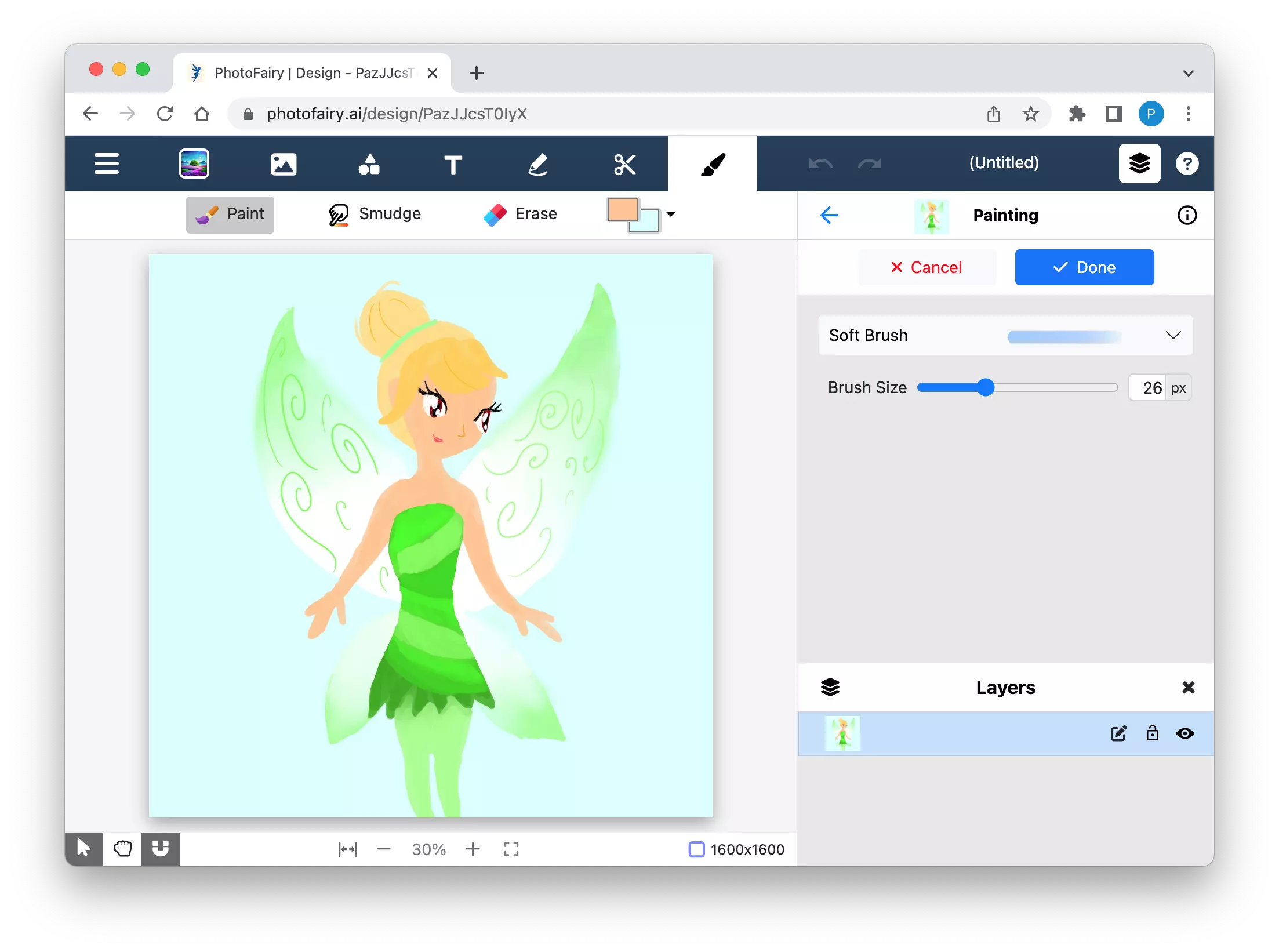
Task: Select the pointer arrow tool
Action: pos(84,849)
